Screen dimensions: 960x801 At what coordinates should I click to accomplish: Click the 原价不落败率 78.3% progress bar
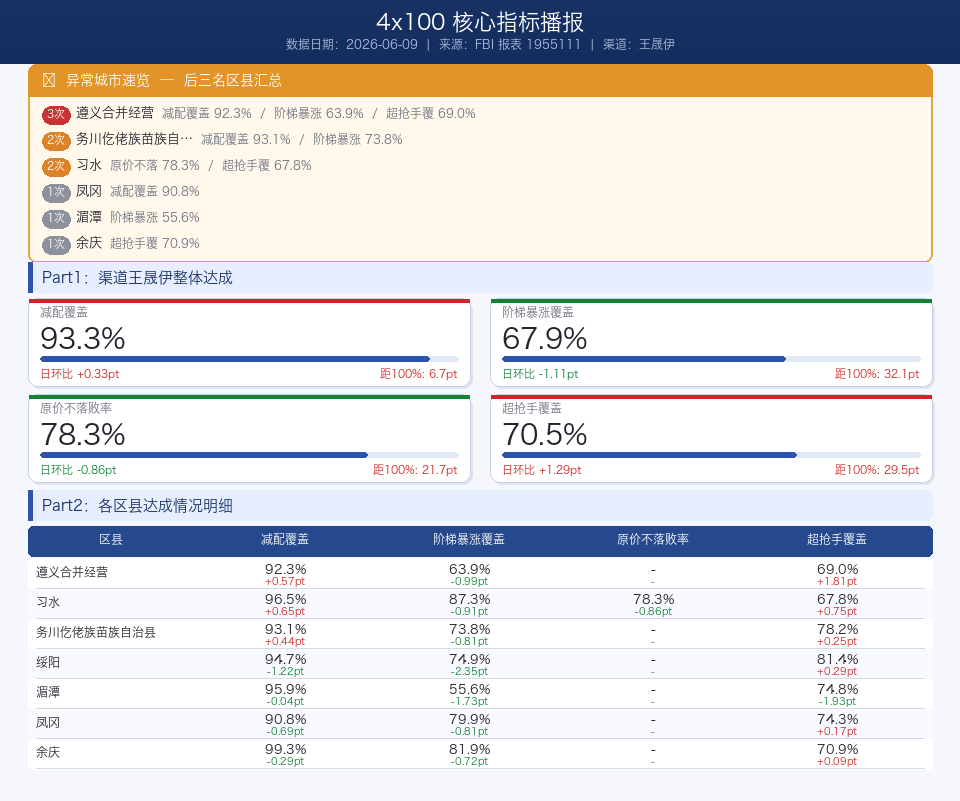pos(249,456)
